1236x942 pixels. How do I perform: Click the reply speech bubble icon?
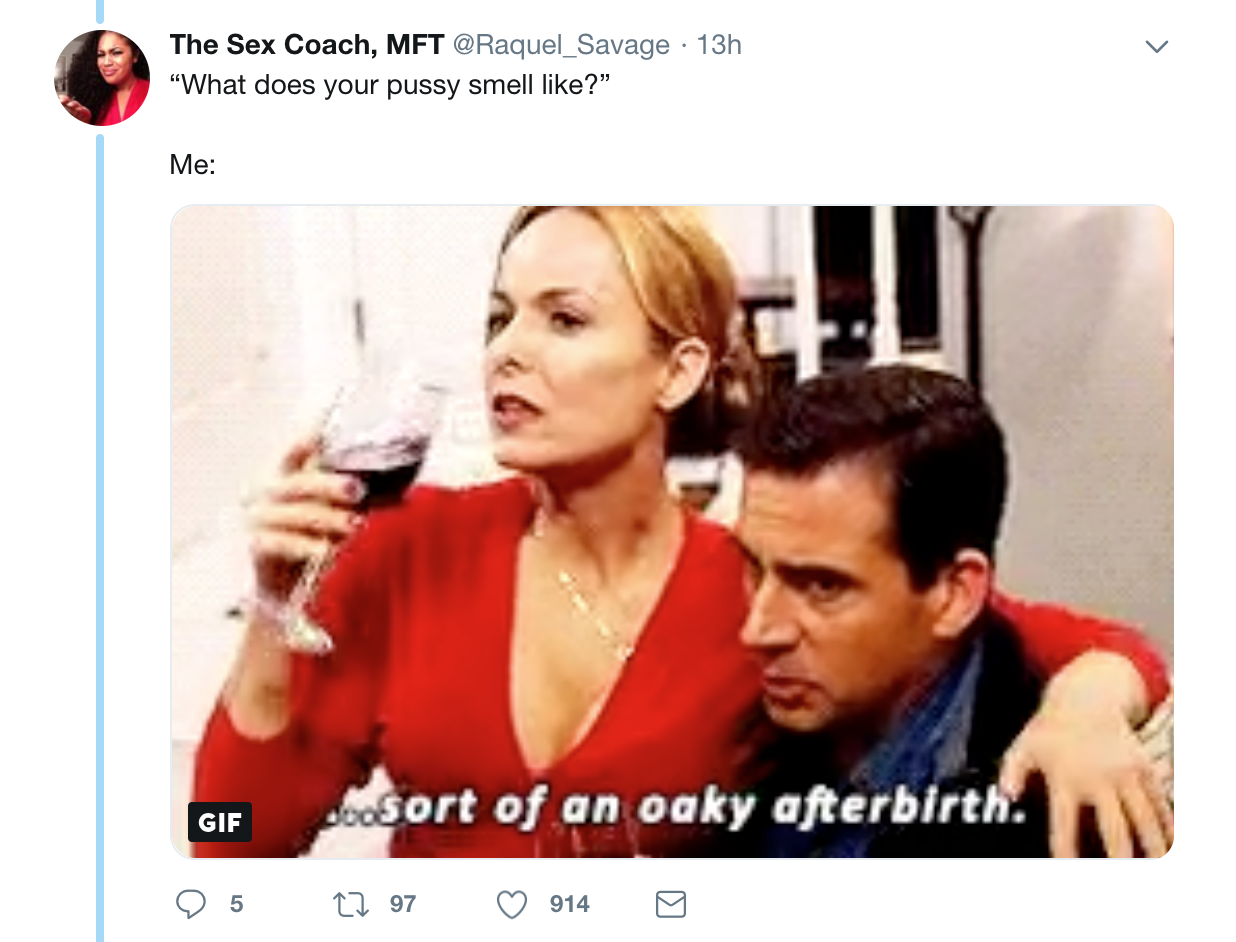(191, 904)
